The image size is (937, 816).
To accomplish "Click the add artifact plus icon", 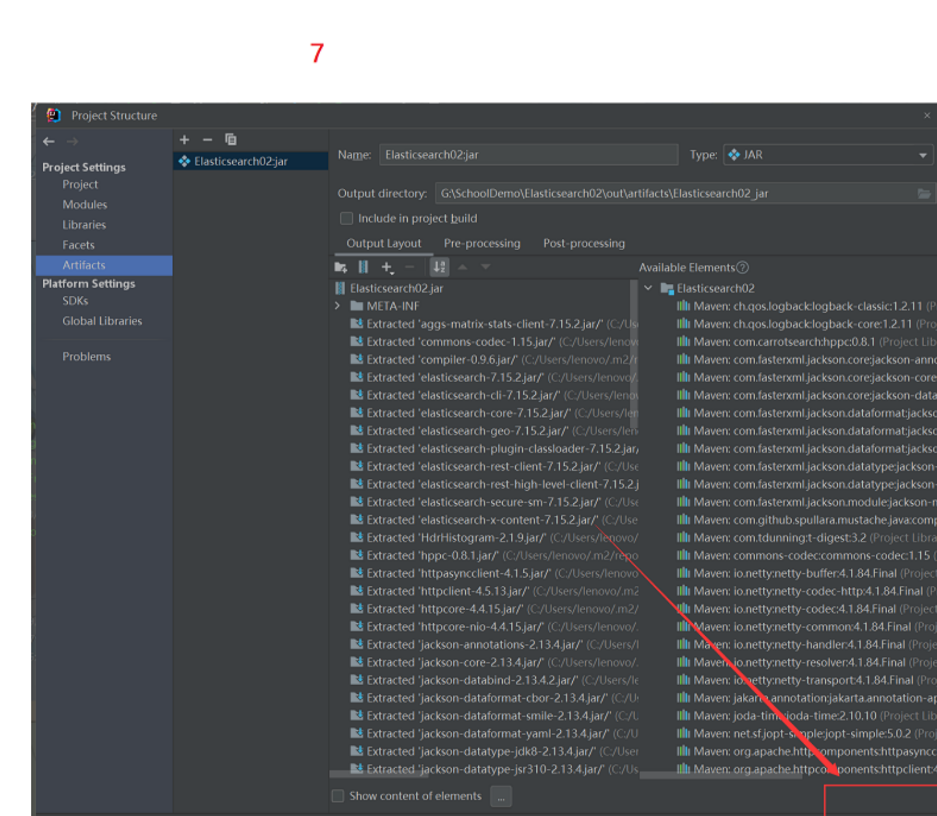I will (184, 140).
